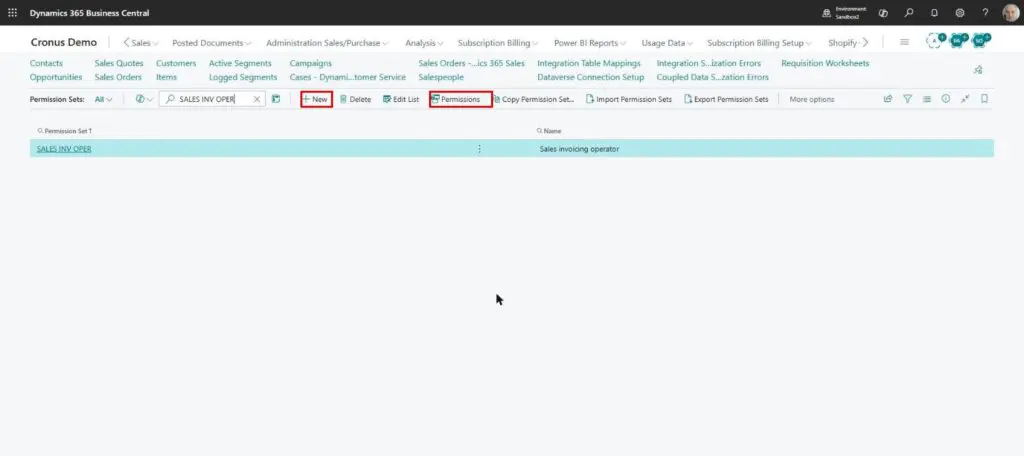Open the Opportunities link
The width and height of the screenshot is (1024, 456).
point(56,77)
